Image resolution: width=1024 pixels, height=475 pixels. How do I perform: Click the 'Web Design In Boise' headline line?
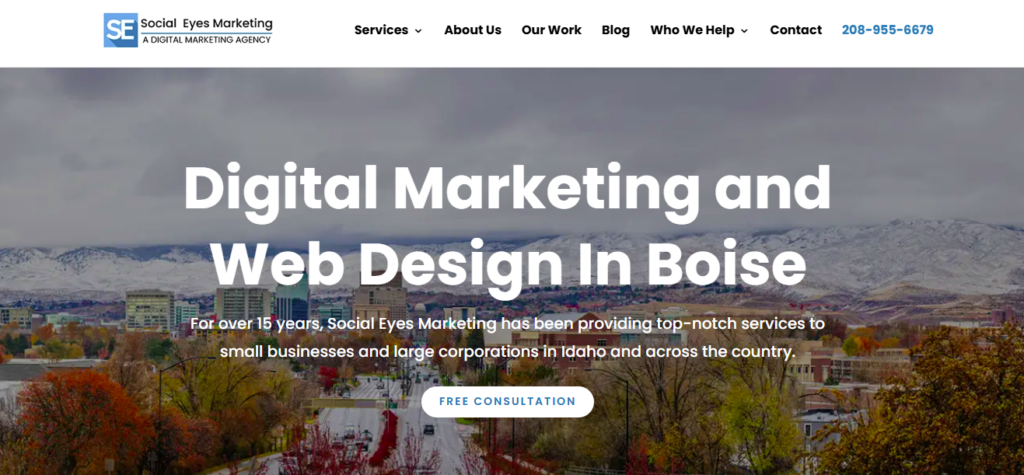pos(508,263)
